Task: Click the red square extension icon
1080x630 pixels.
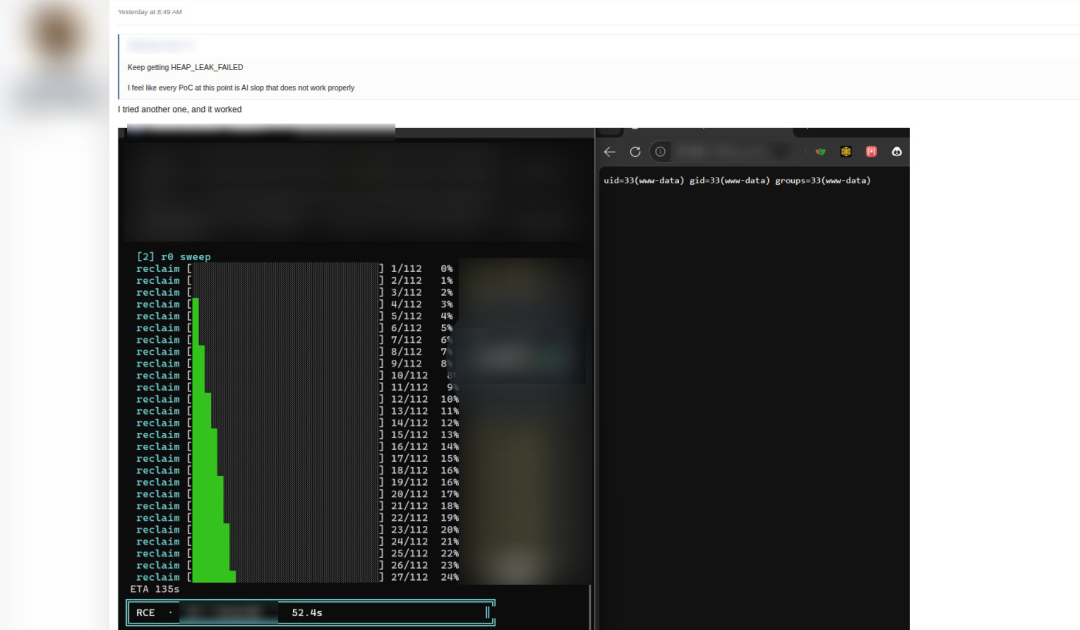Action: 871,152
